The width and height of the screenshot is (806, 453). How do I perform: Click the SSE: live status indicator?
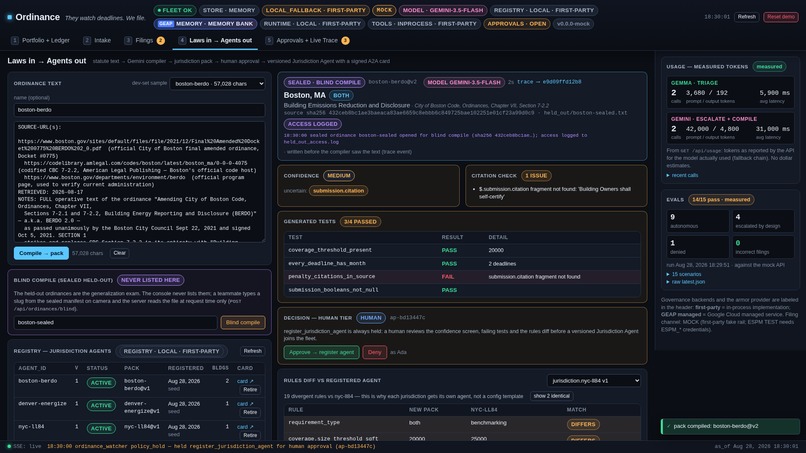coord(24,446)
